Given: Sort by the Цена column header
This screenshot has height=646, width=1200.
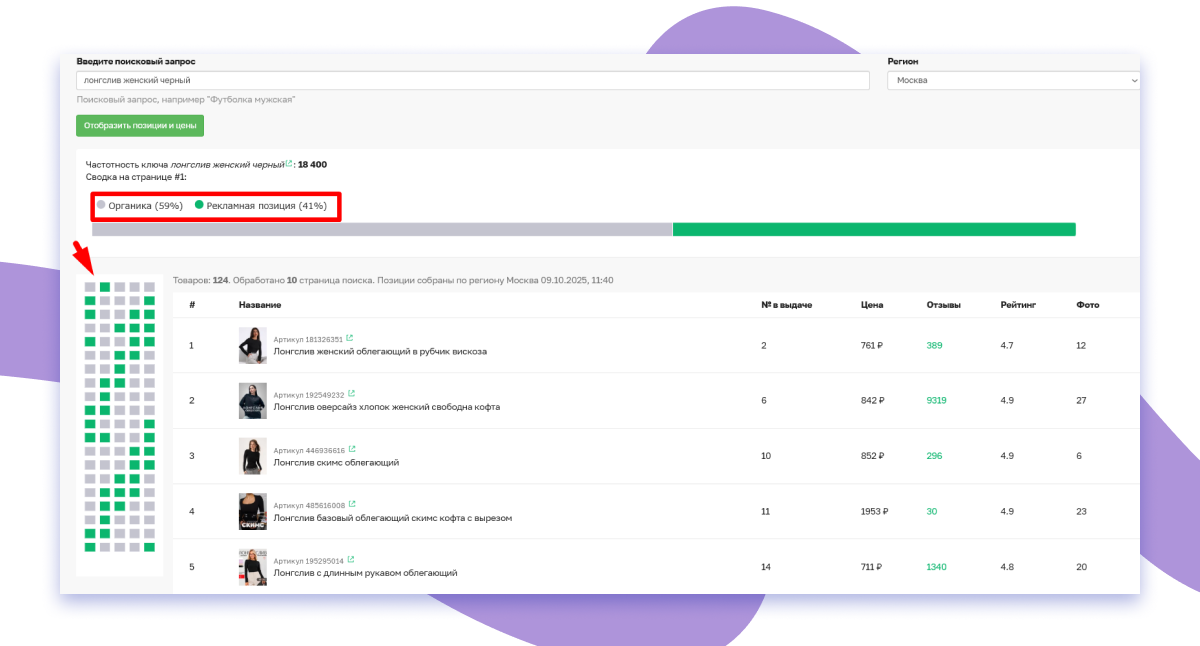Looking at the screenshot, I should [870, 305].
